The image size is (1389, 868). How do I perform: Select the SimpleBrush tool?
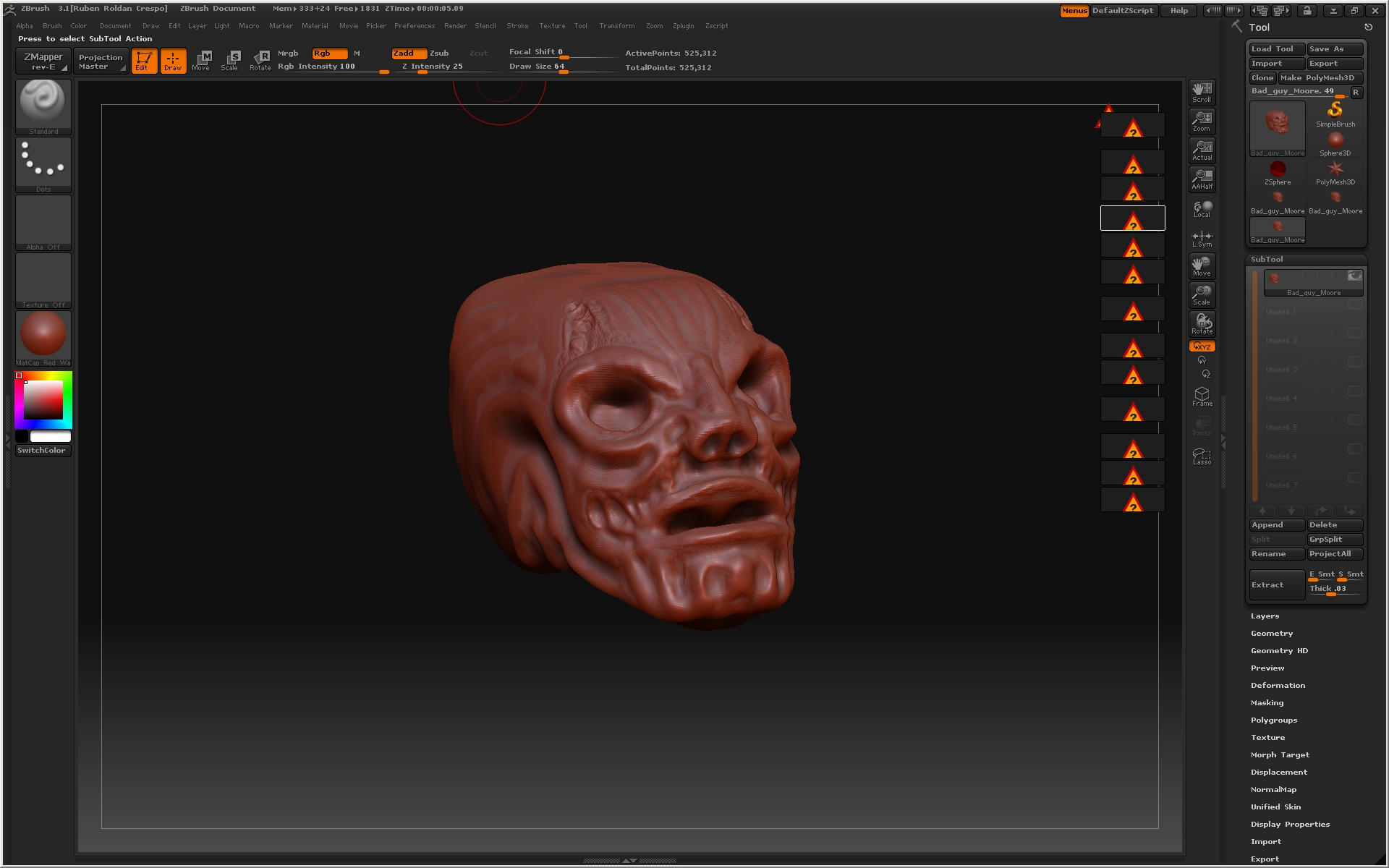click(1335, 114)
